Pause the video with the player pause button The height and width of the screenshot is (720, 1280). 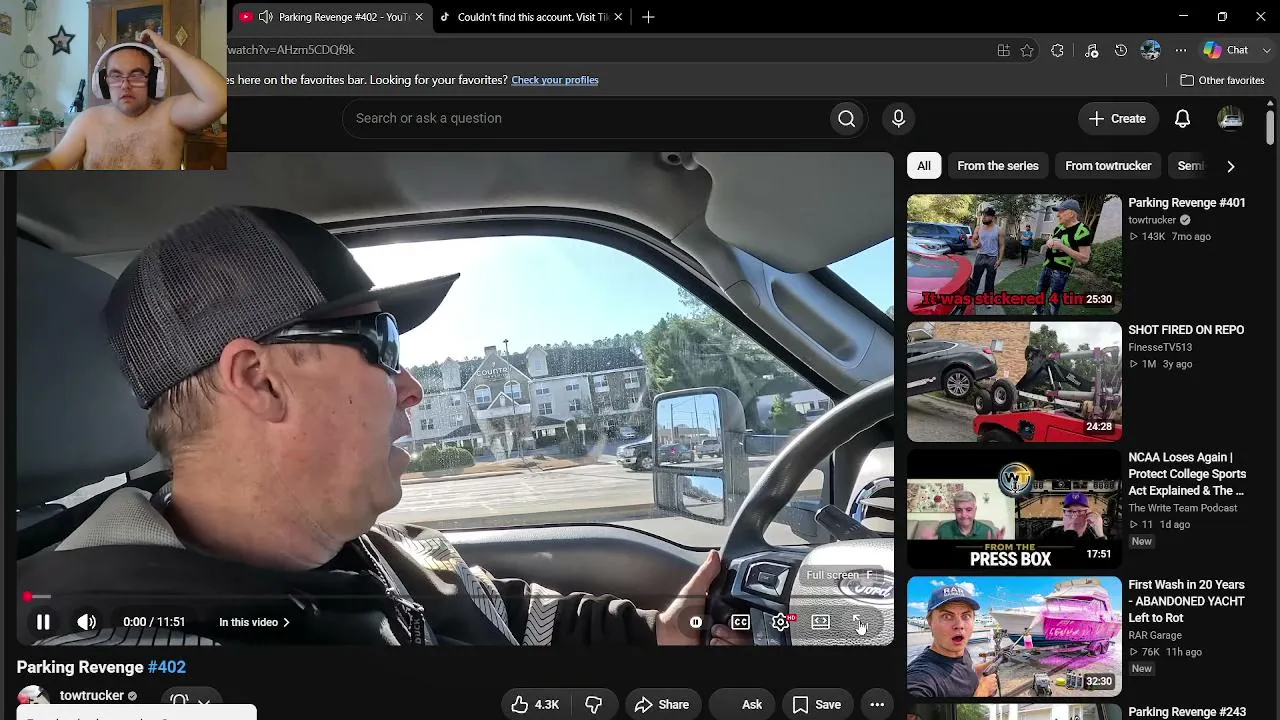43,622
